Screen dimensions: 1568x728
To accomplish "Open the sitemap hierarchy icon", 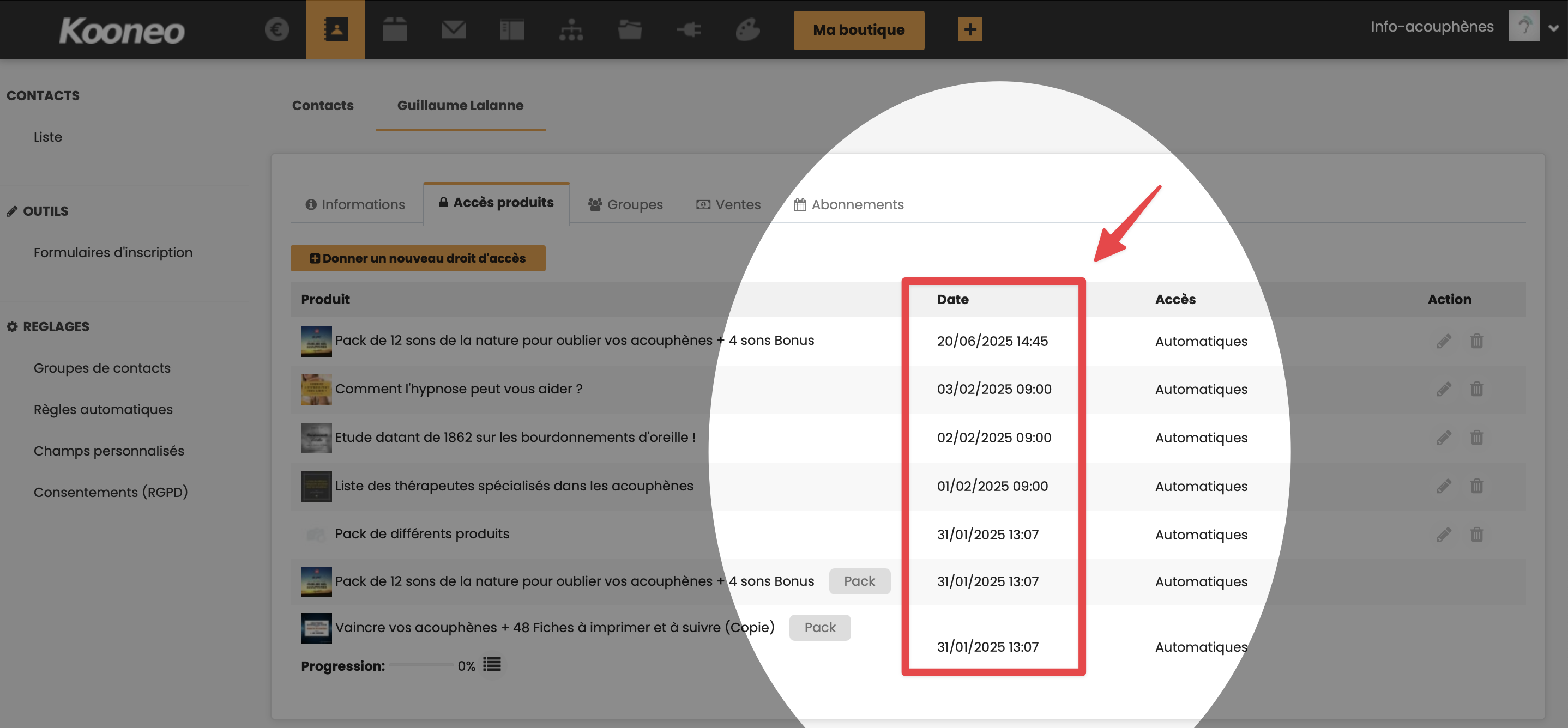I will pyautogui.click(x=571, y=29).
